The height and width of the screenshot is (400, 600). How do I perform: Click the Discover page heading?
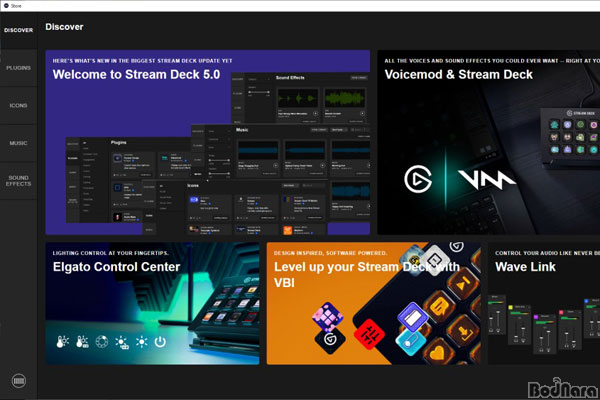[64, 27]
